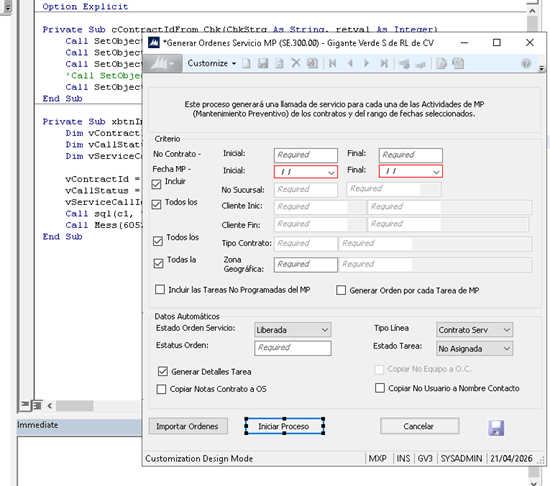The width and height of the screenshot is (550, 486).
Task: Go to Next record arrow
Action: pyautogui.click(x=367, y=63)
